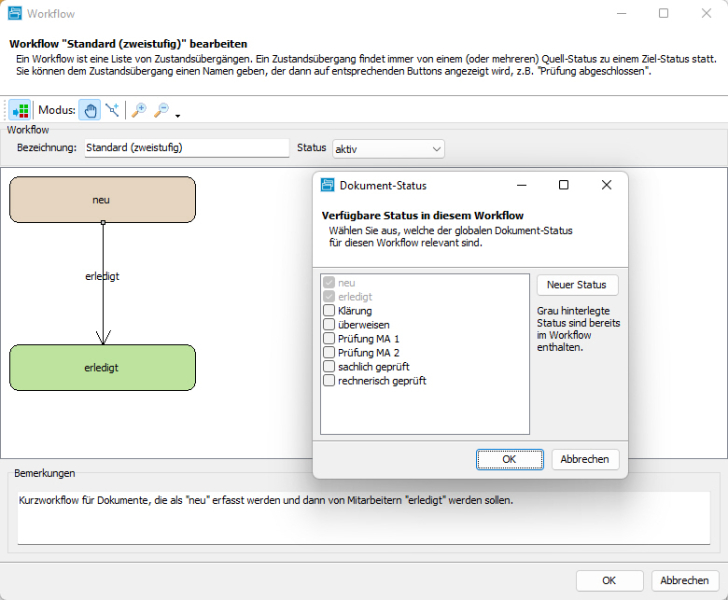Viewport: 728px width, 600px height.
Task: Select the erledigt workflow node
Action: coord(102,367)
